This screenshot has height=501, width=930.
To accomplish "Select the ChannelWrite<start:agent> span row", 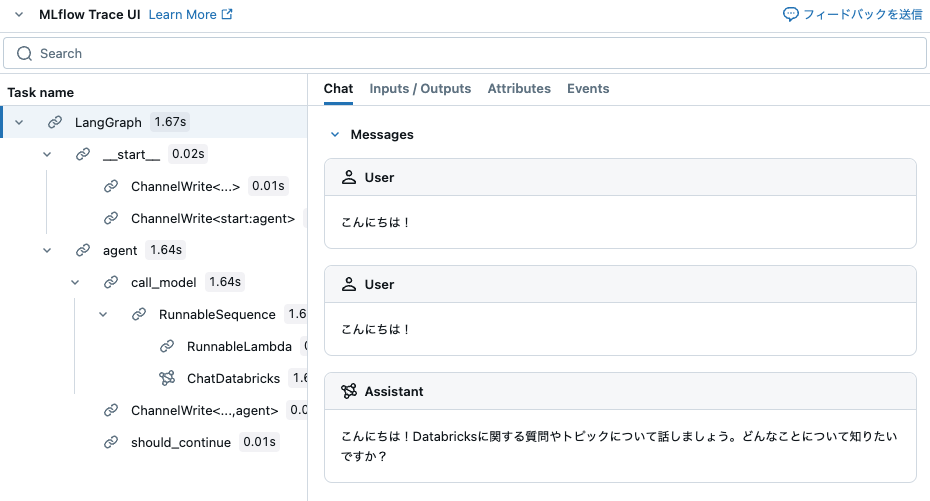I will (154, 218).
